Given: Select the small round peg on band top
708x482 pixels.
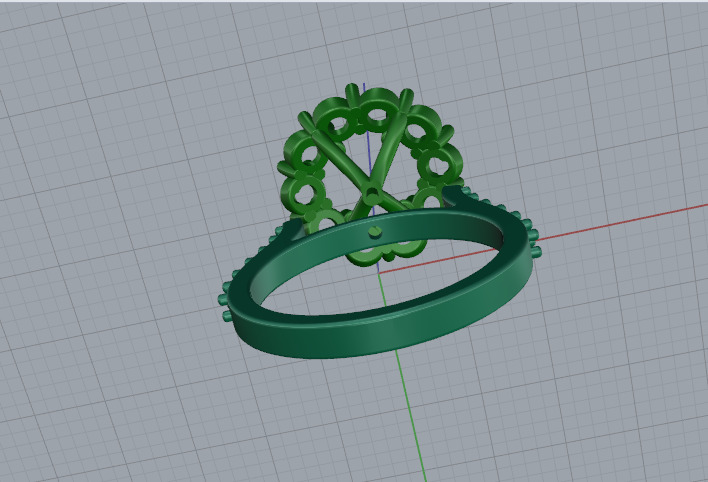Looking at the screenshot, I should (375, 232).
